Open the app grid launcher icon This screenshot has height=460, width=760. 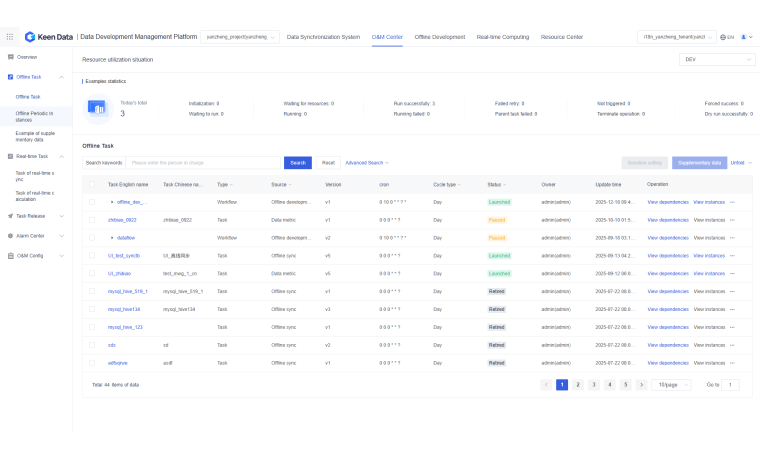pos(10,37)
